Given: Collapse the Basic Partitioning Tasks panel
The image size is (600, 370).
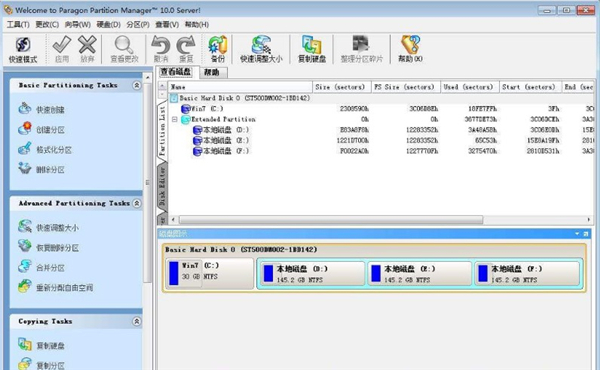Looking at the screenshot, I should (x=137, y=85).
